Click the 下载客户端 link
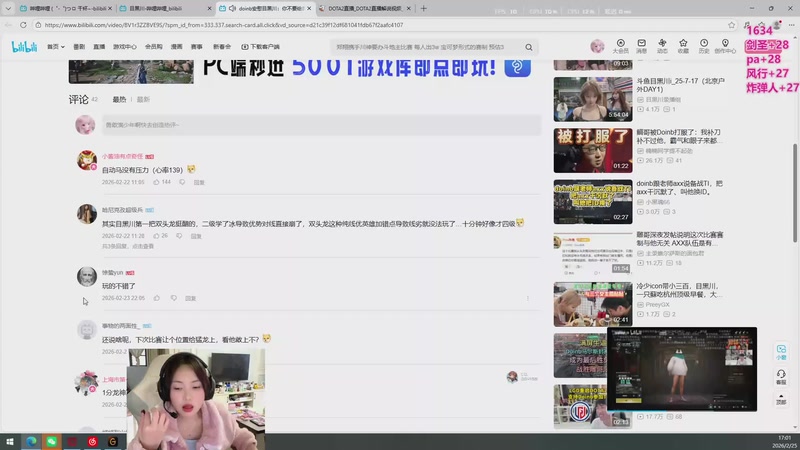This screenshot has width=800, height=450. pyautogui.click(x=260, y=47)
